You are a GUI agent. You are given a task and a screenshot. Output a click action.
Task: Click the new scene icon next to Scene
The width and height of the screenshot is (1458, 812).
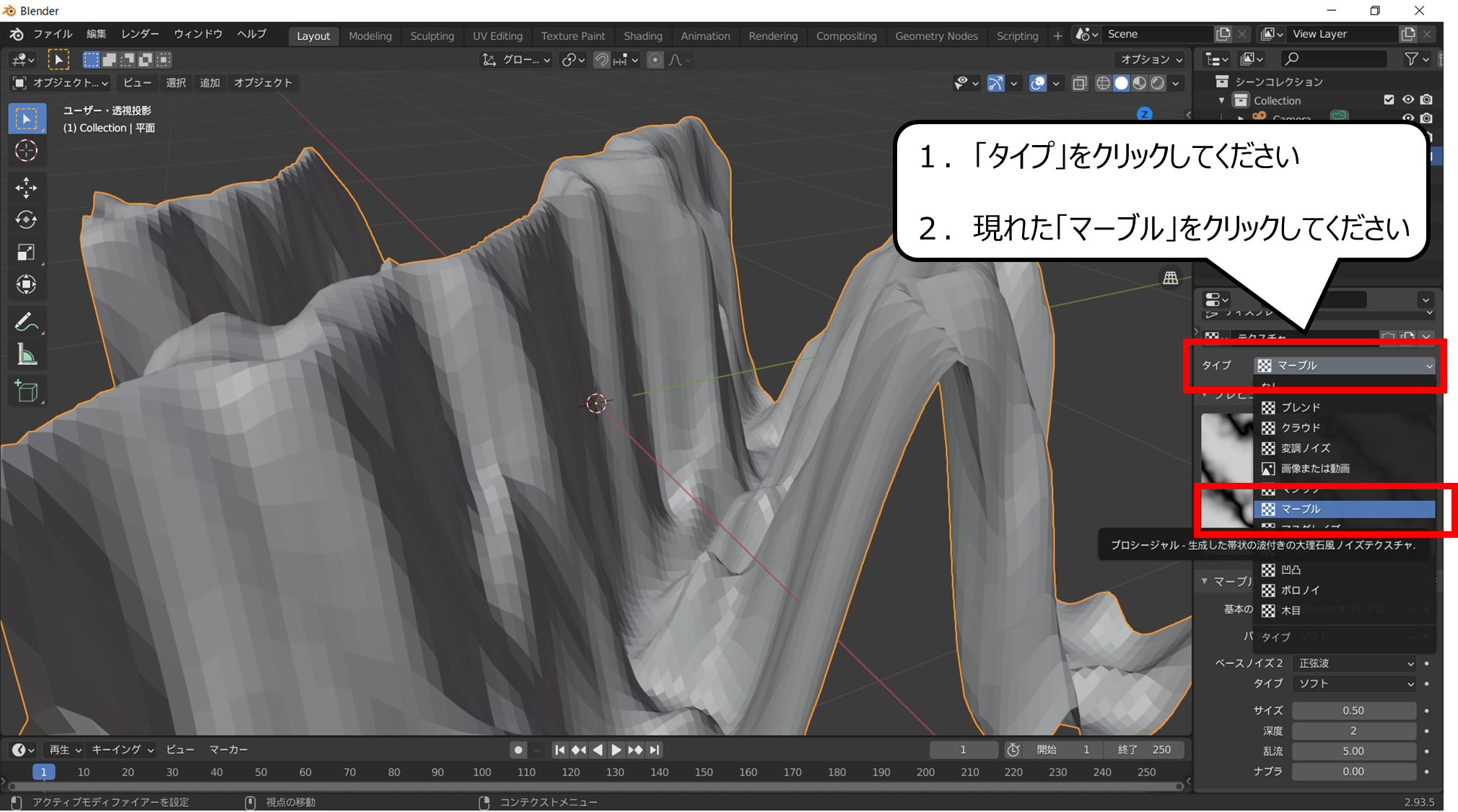[x=1223, y=34]
